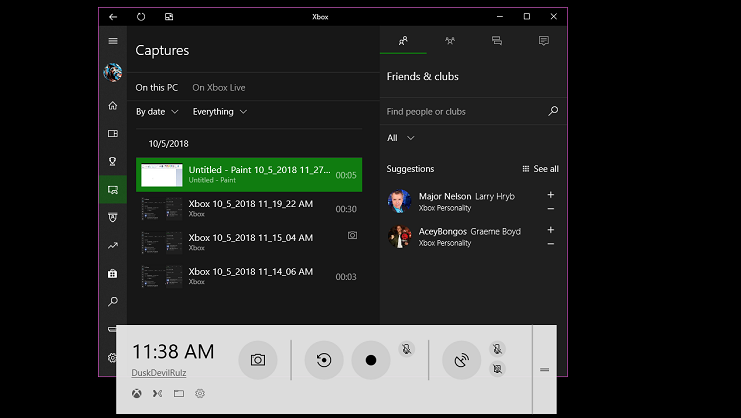741x418 pixels.
Task: Select the On Xbox Live tab
Action: coord(219,87)
